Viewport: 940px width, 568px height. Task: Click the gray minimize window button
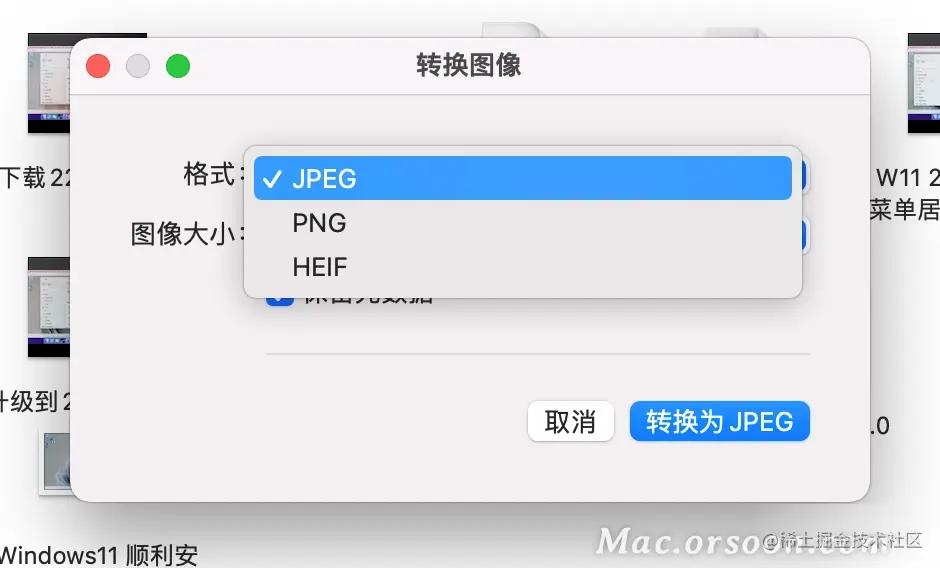pos(138,66)
